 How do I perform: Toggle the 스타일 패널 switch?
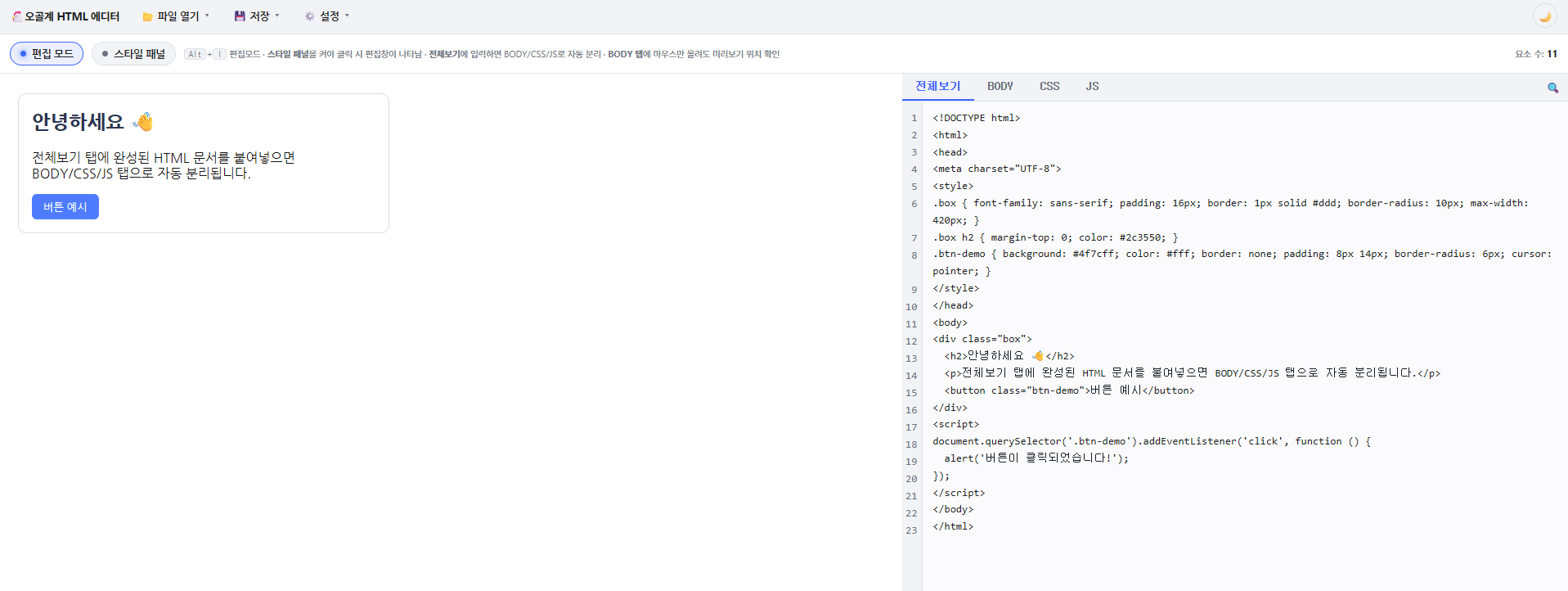tap(133, 54)
